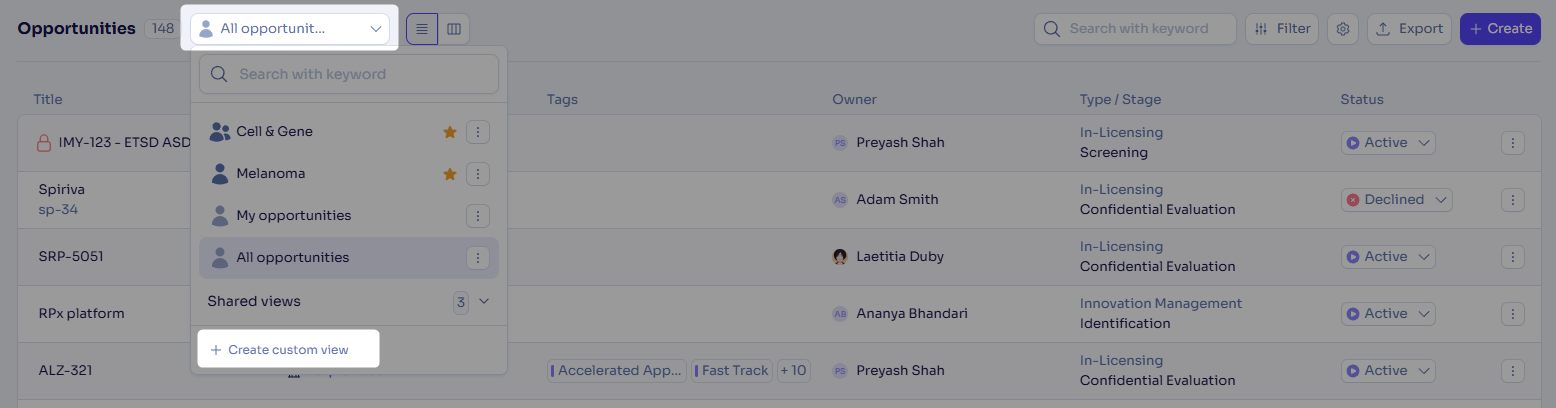Open row actions menu for IMY-123
Screen dimensions: 1556x408
pyautogui.click(x=1513, y=143)
